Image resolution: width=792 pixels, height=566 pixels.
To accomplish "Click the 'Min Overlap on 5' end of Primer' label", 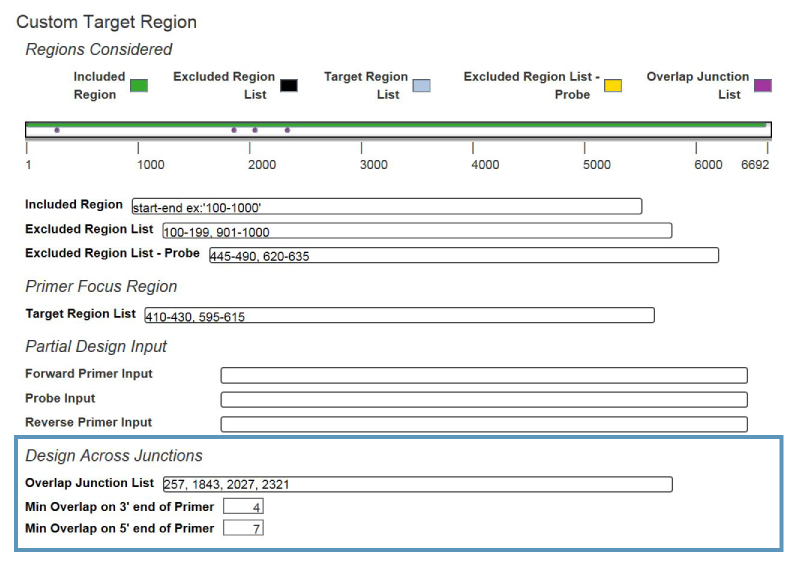I will tap(120, 529).
